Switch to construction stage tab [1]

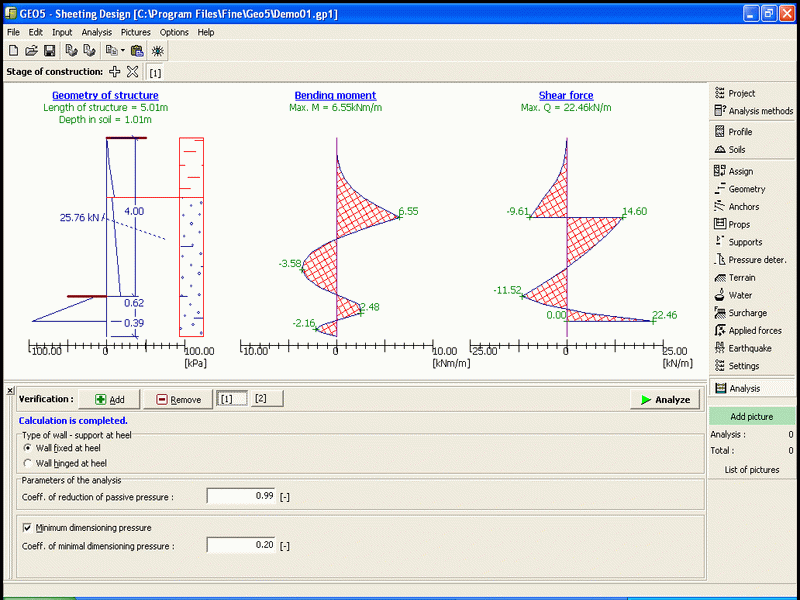coord(156,73)
